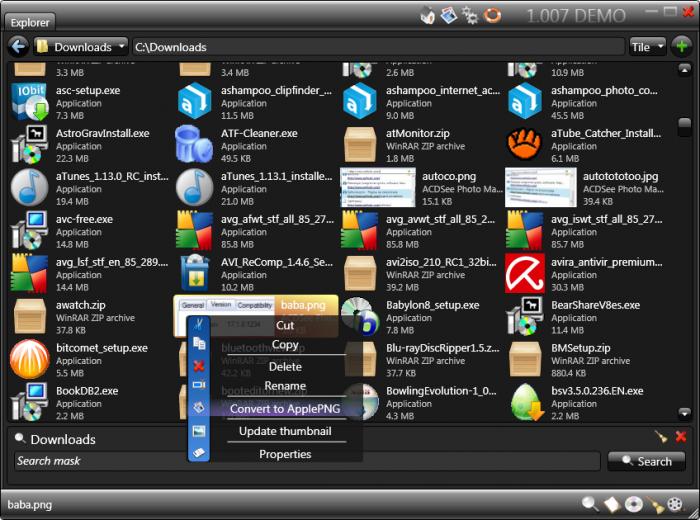Click the picture frame icon in title bar

pyautogui.click(x=449, y=16)
